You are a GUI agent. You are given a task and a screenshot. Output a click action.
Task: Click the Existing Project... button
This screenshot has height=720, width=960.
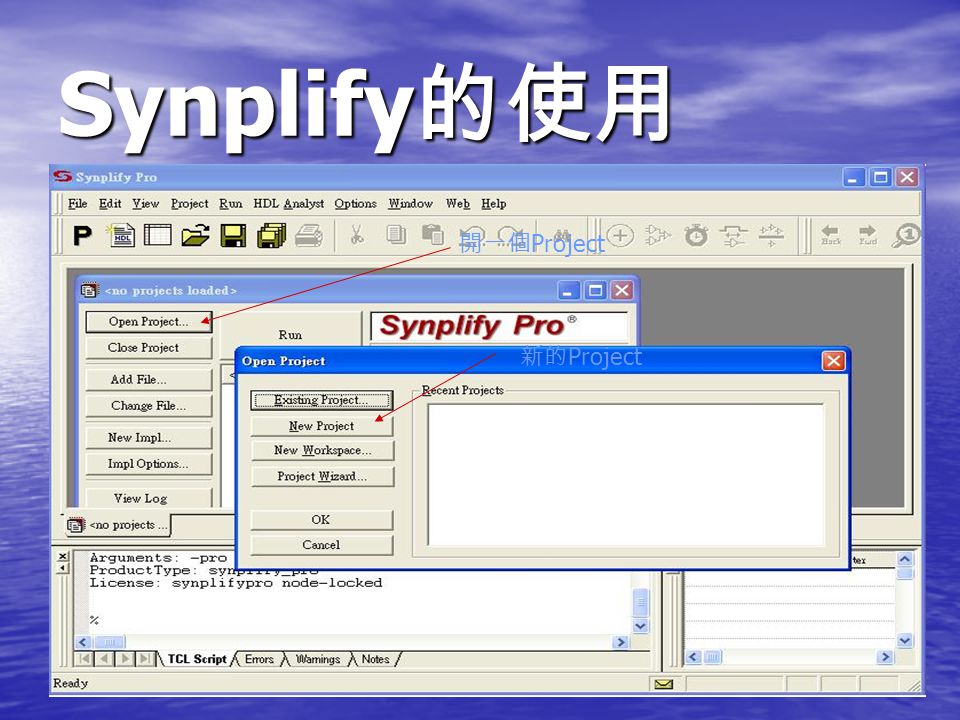pos(321,400)
